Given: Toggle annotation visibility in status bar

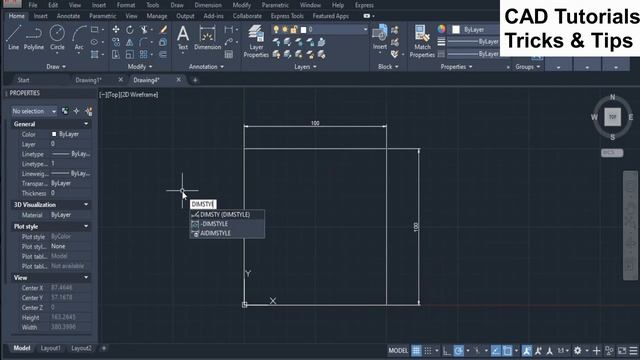Looking at the screenshot, I should click(x=527, y=351).
